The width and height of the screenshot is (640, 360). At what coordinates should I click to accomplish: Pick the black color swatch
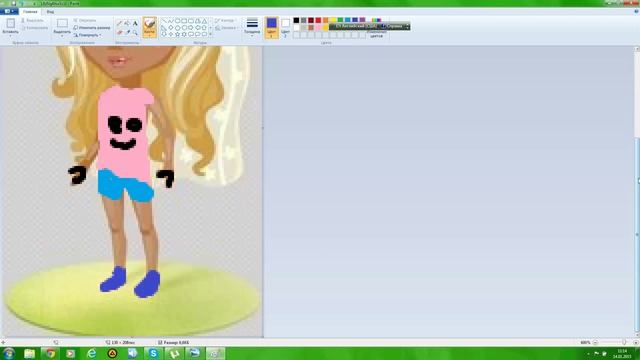click(x=296, y=20)
